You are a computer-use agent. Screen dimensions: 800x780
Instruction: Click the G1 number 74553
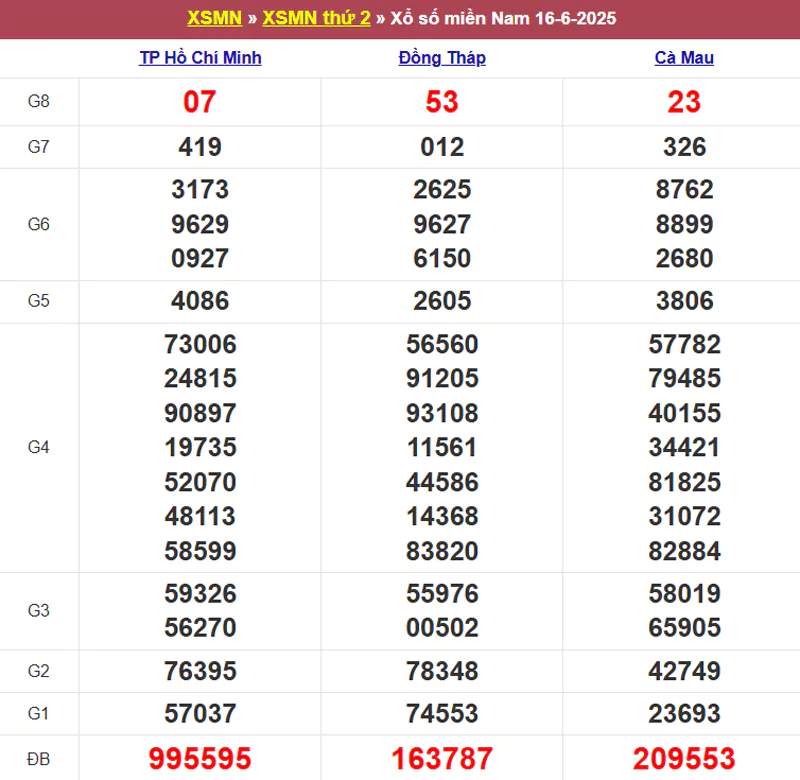tap(442, 713)
